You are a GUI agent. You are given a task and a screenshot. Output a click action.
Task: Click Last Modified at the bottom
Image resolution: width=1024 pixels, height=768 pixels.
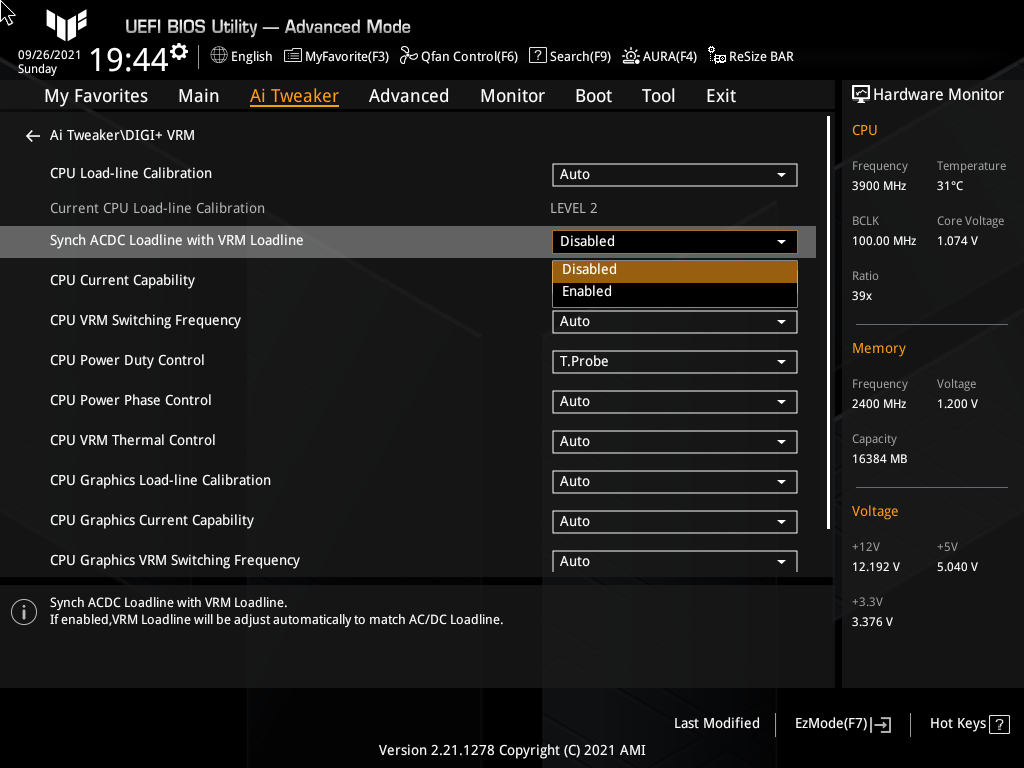[x=717, y=723]
